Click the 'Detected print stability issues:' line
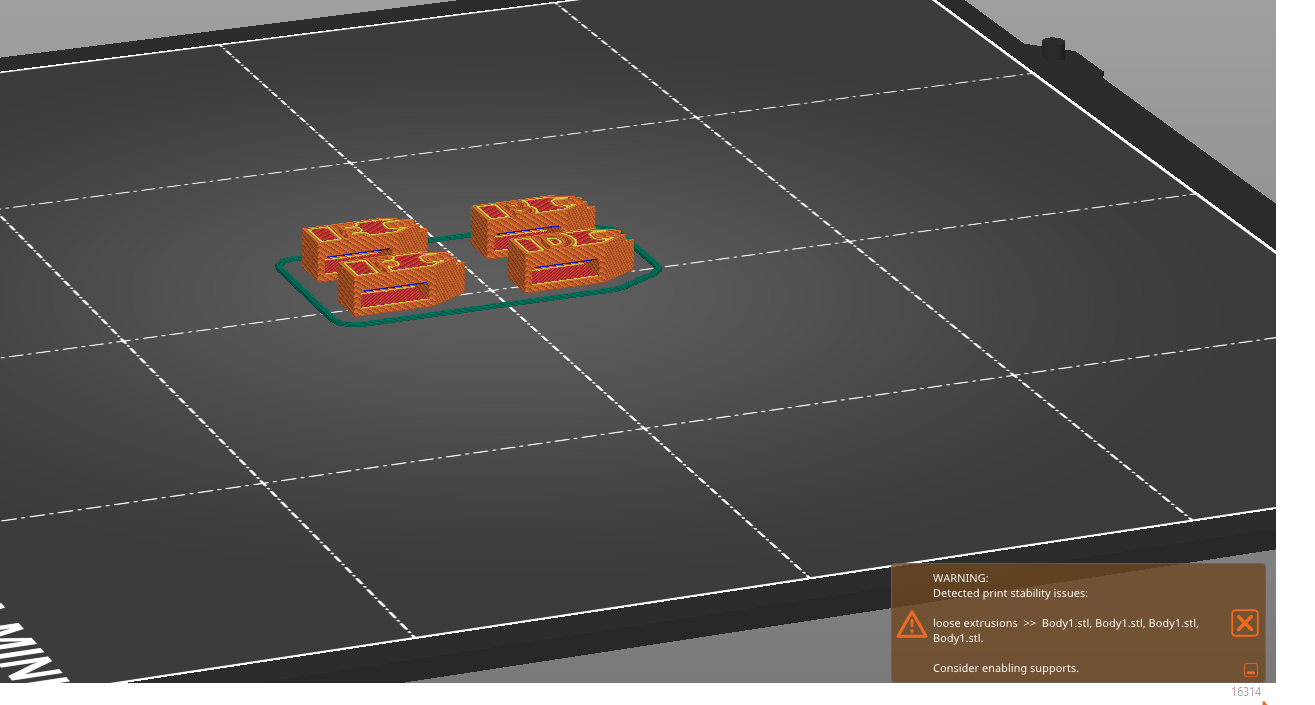The width and height of the screenshot is (1315, 705). point(1010,593)
